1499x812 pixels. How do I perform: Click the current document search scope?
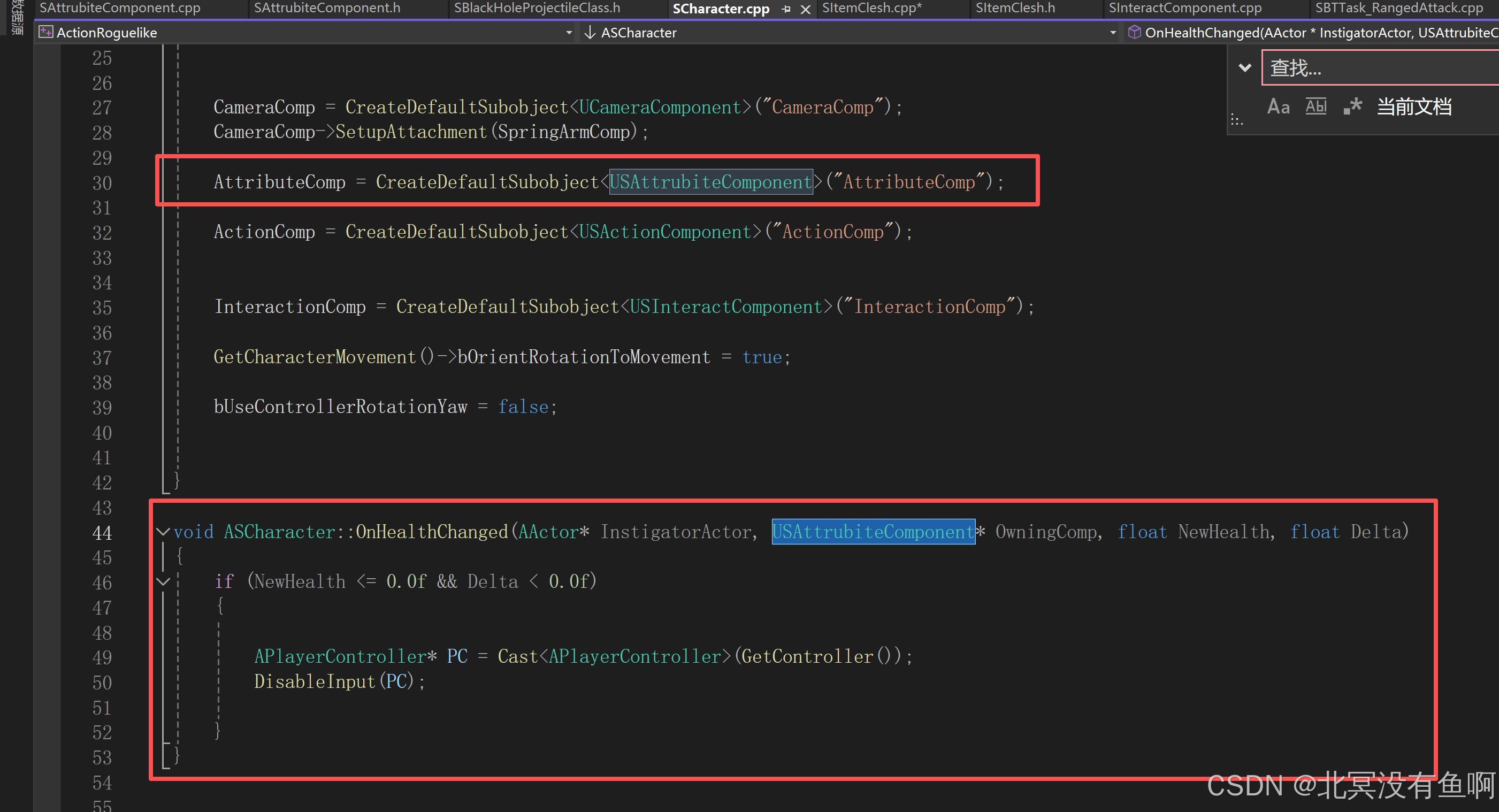[1413, 106]
